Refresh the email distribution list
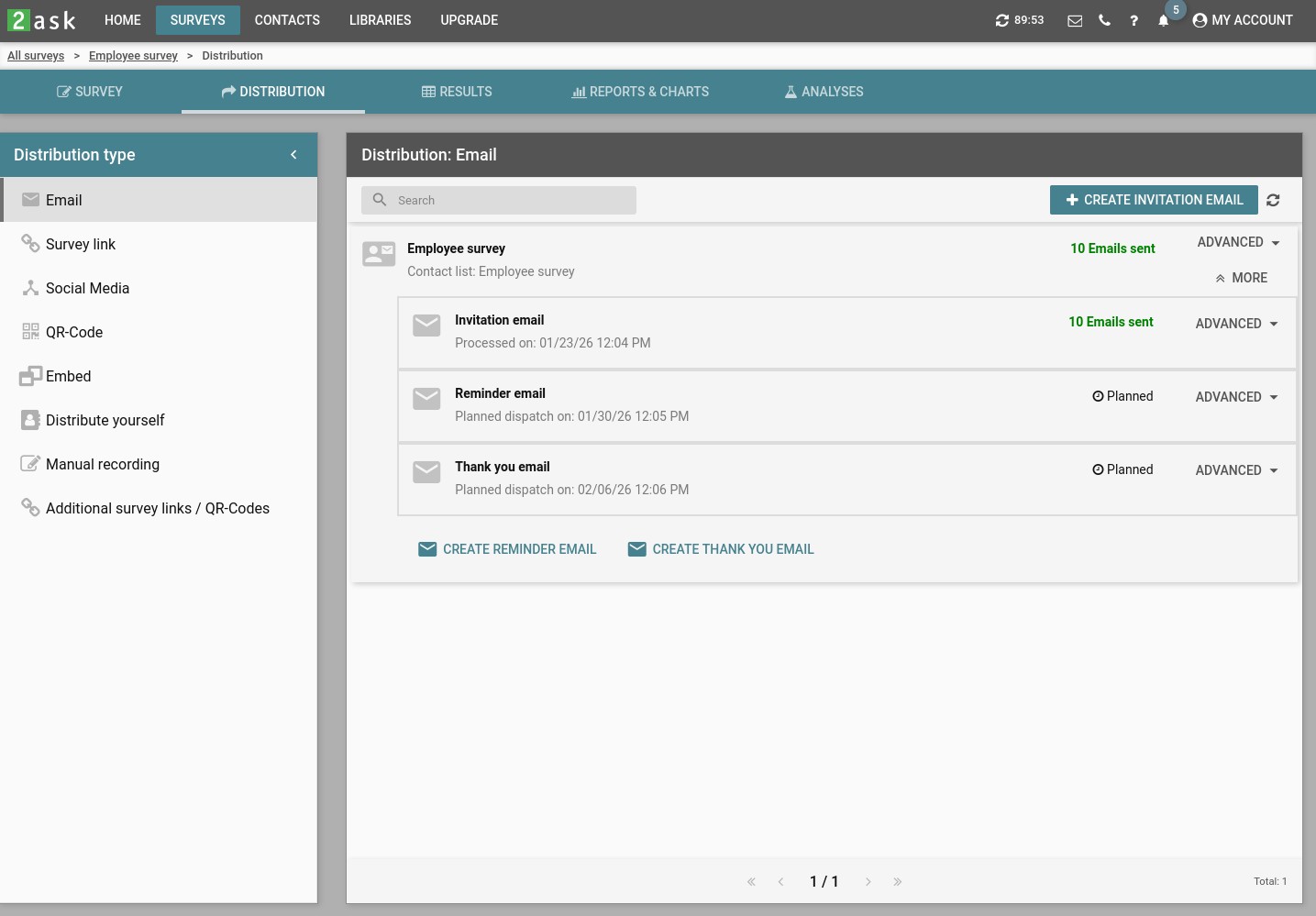The height and width of the screenshot is (916, 1316). (x=1273, y=200)
